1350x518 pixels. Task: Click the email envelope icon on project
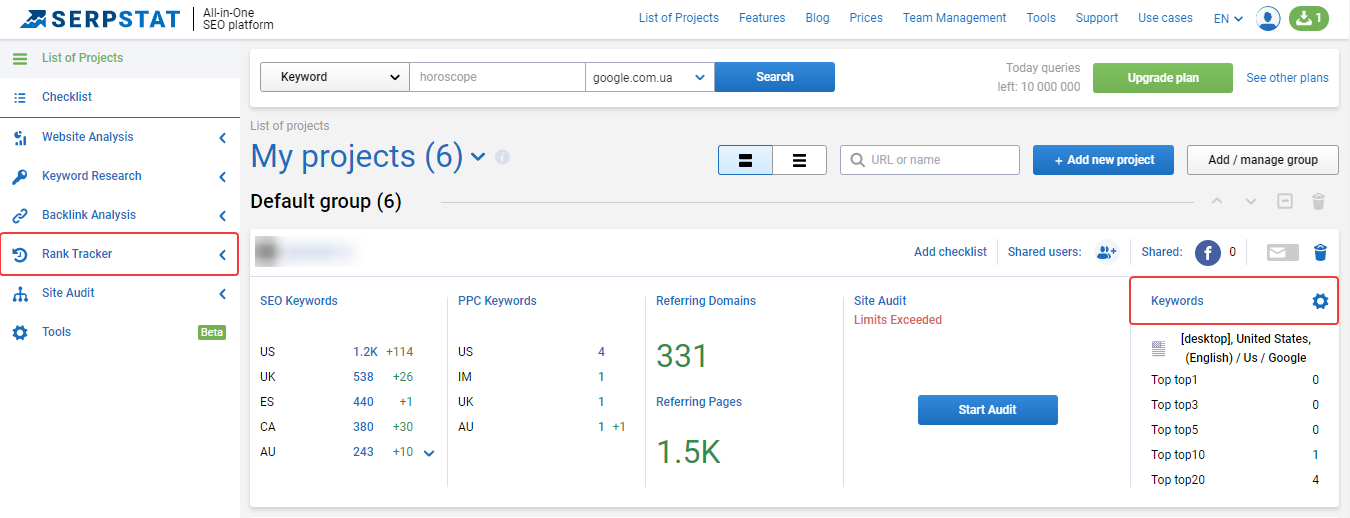(1283, 252)
